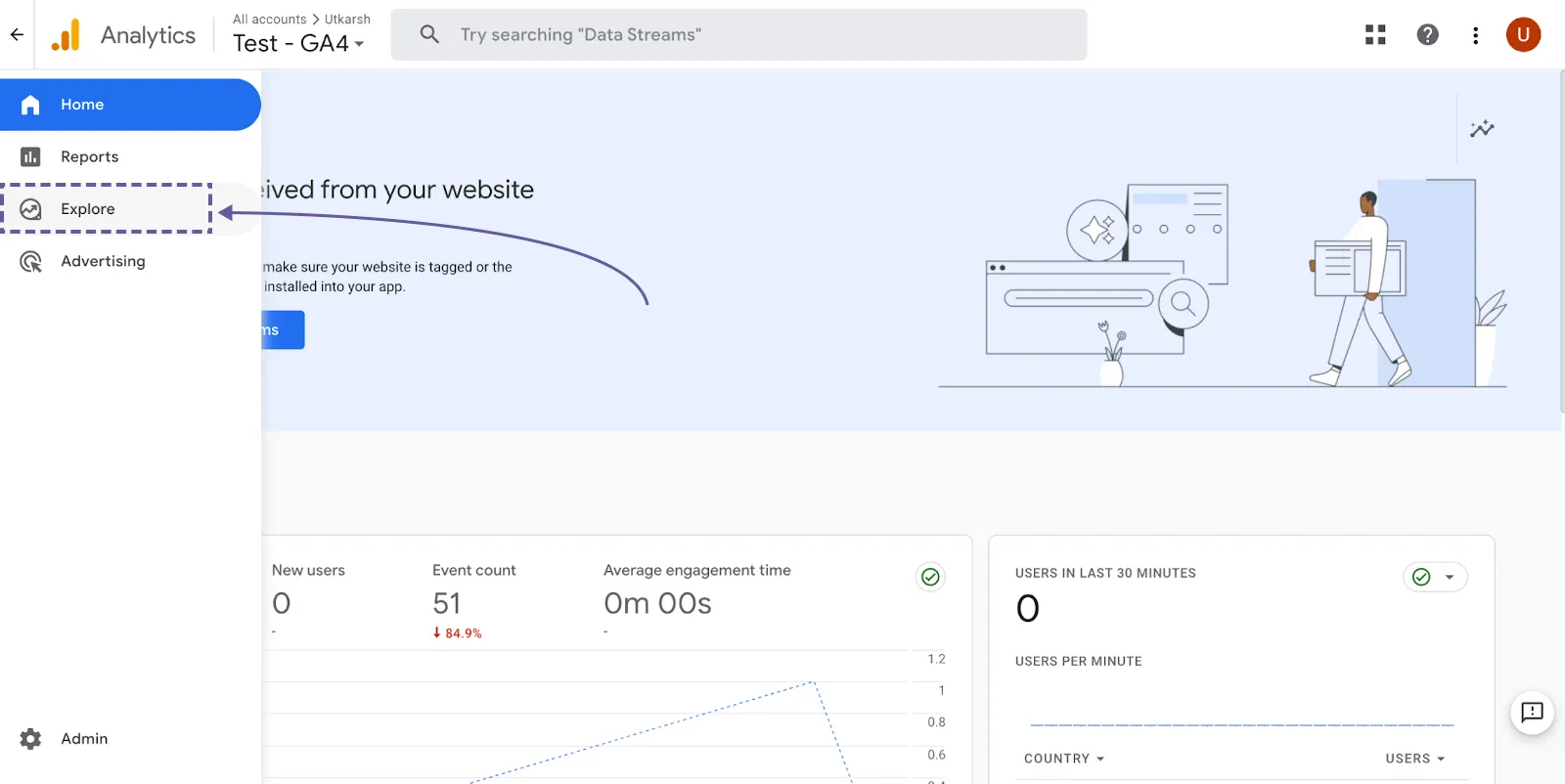Click the Advertising target icon

30,261
